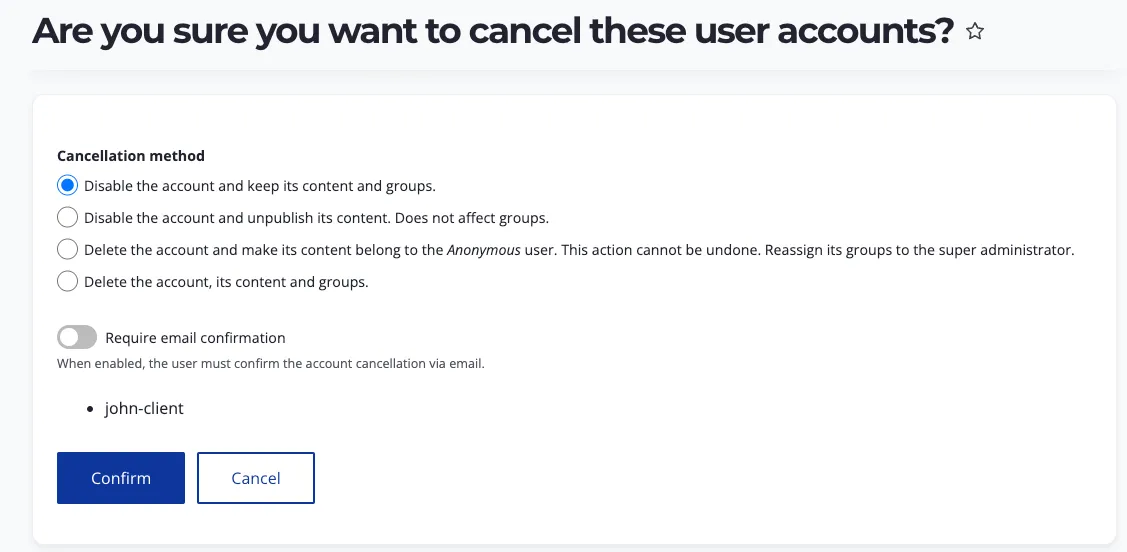Click the 'Disable the account and keep its content and groups' label text
Viewport: 1127px width, 552px height.
(x=260, y=186)
